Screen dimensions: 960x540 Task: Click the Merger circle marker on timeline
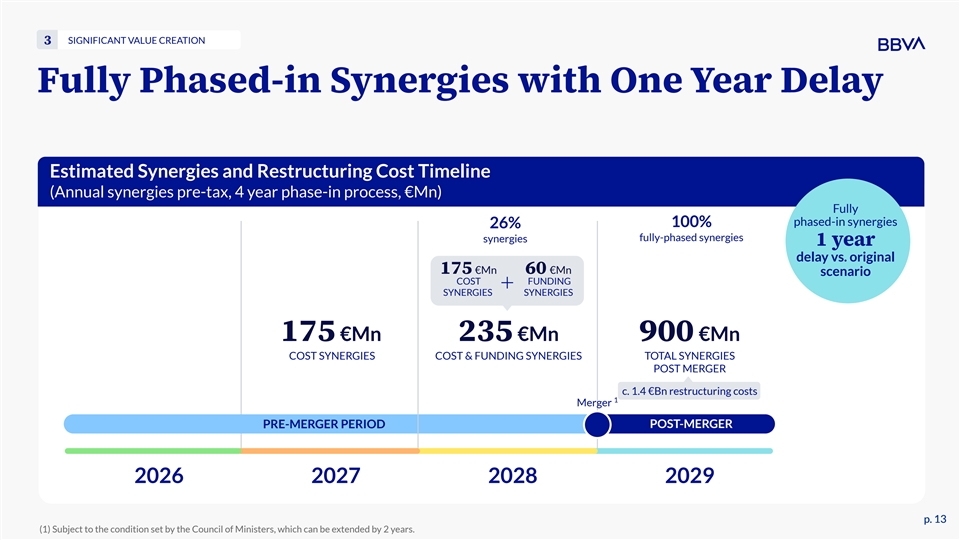[597, 425]
